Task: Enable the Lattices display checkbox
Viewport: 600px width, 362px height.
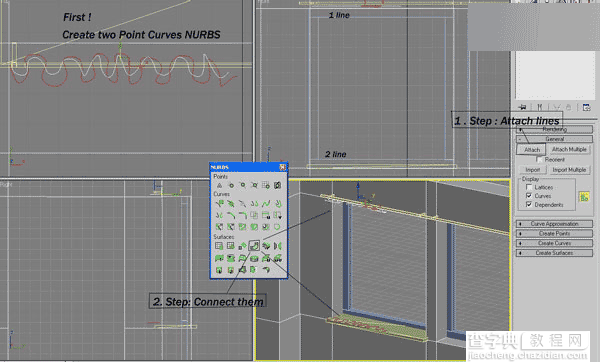Action: (529, 187)
